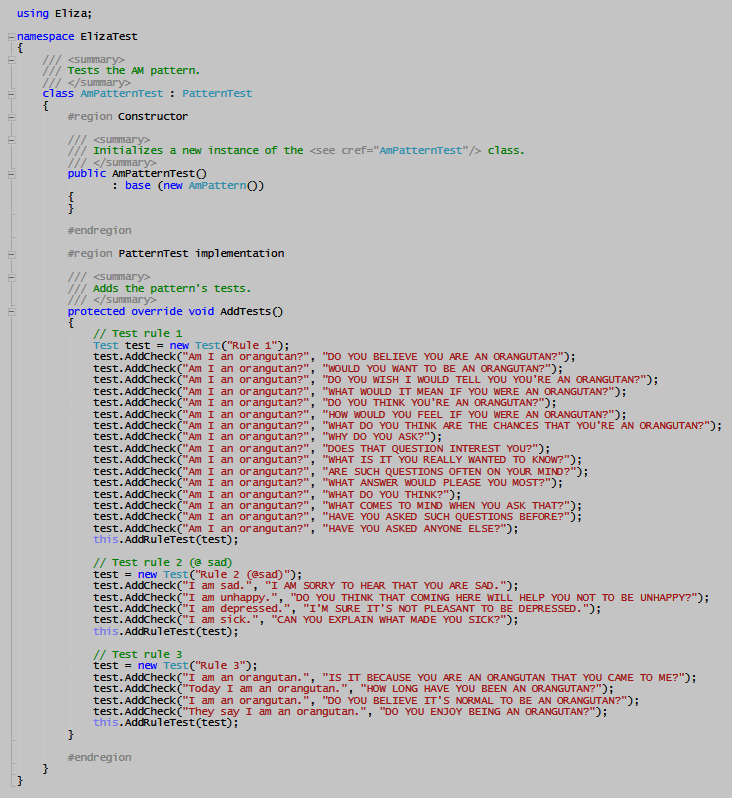This screenshot has width=732, height=798.
Task: Click the final #endregion directive near the bottom
Action: pos(99,758)
